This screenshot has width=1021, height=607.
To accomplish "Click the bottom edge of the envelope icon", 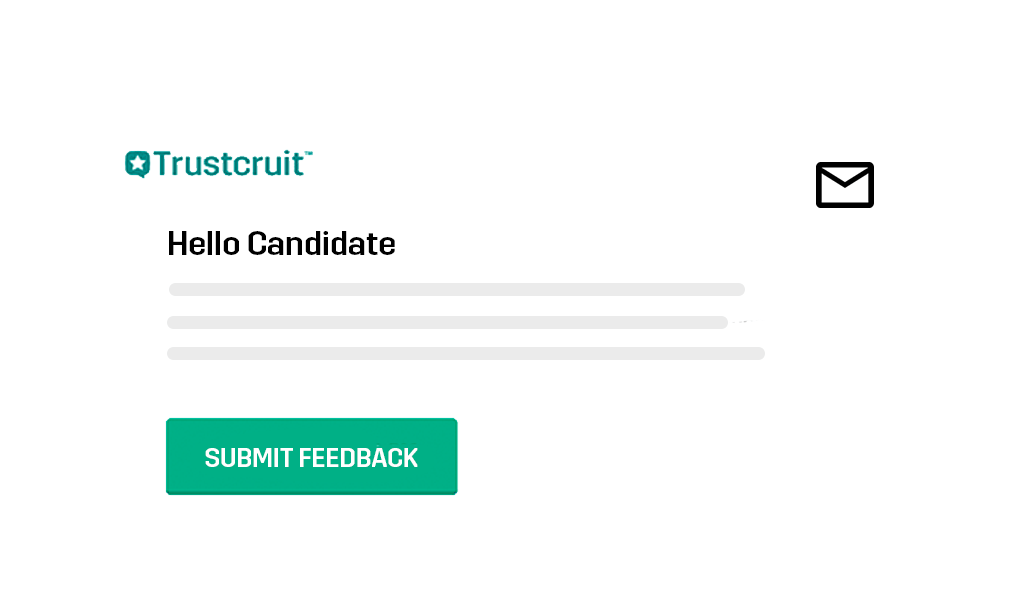I will coord(845,206).
